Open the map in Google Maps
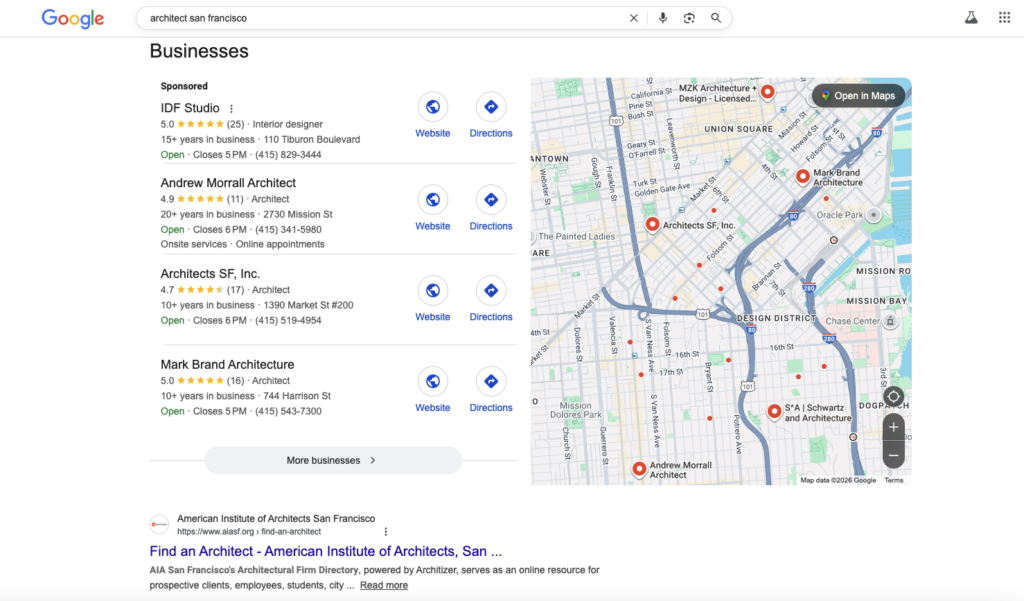Screen dimensions: 1024x601 (858, 96)
